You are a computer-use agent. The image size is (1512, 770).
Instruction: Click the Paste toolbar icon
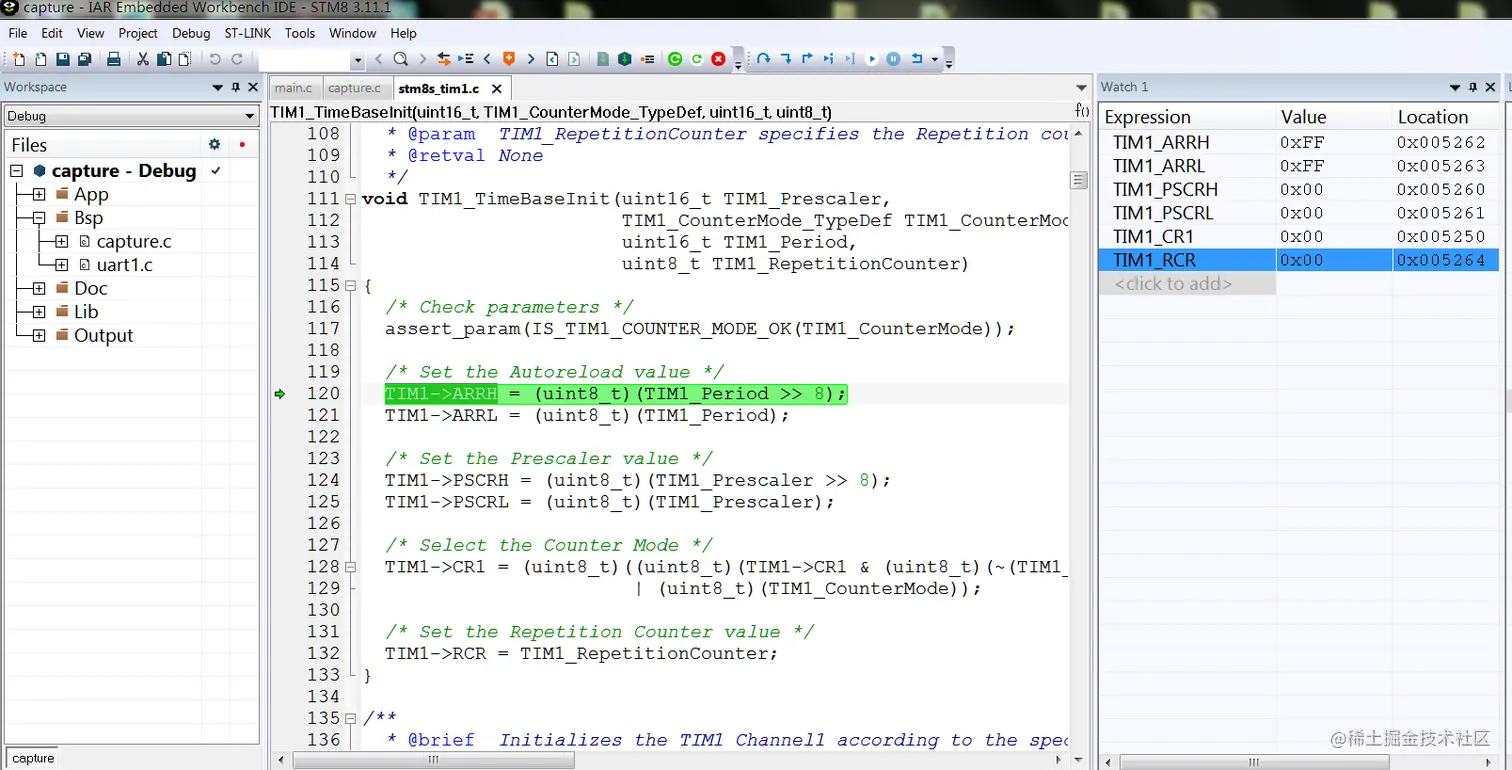point(185,60)
